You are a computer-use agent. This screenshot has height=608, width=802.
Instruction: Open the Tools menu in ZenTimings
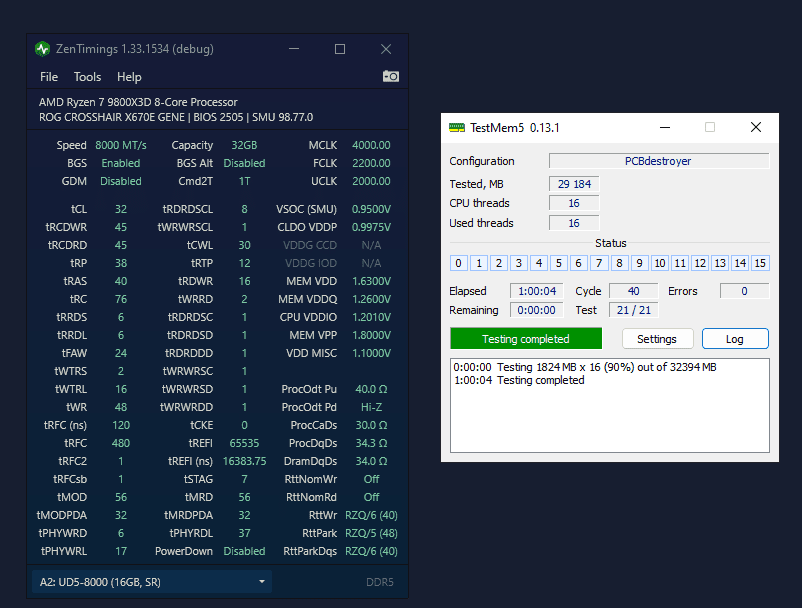[87, 77]
